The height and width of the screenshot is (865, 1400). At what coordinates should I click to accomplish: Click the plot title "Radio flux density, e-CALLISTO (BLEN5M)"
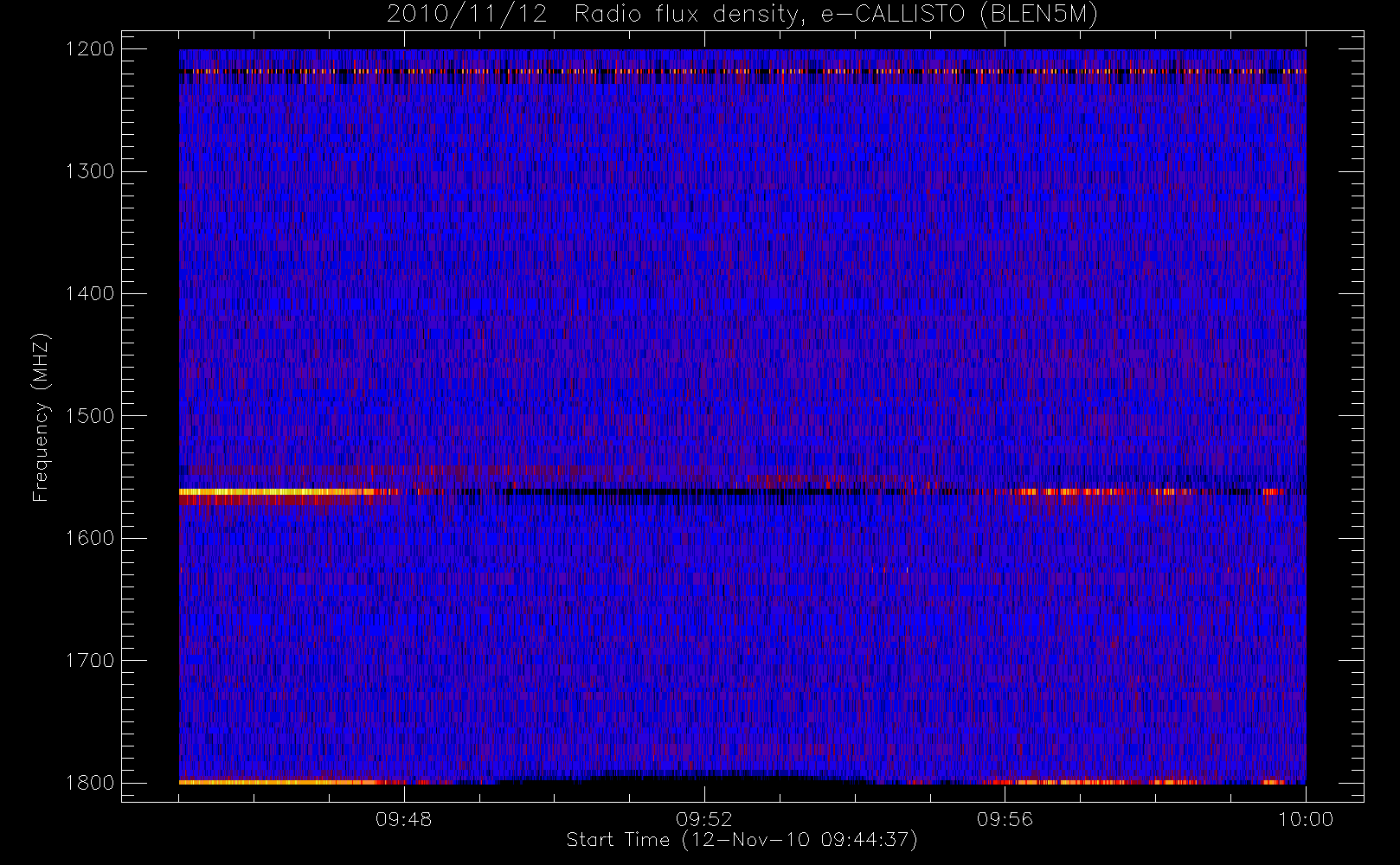(836, 15)
